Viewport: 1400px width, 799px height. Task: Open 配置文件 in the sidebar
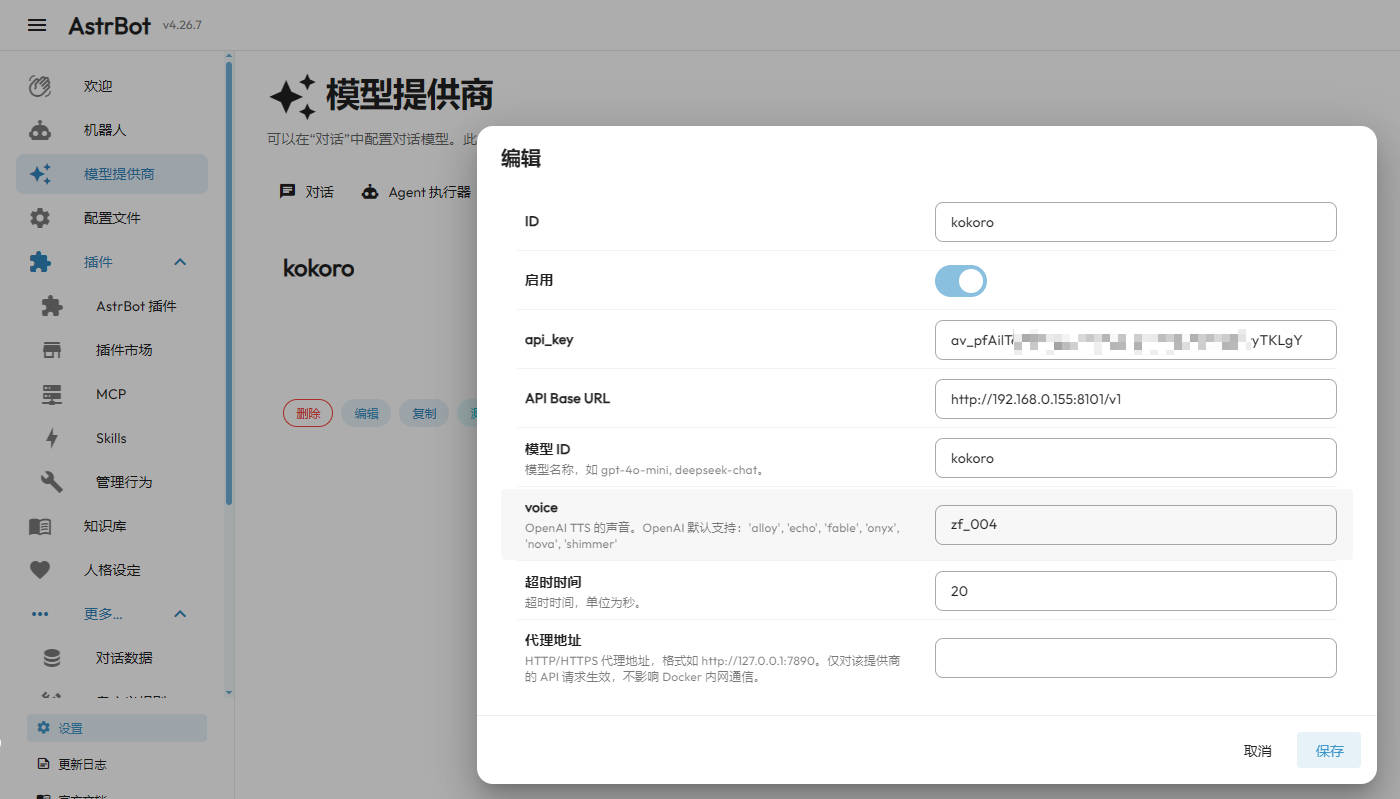(112, 218)
